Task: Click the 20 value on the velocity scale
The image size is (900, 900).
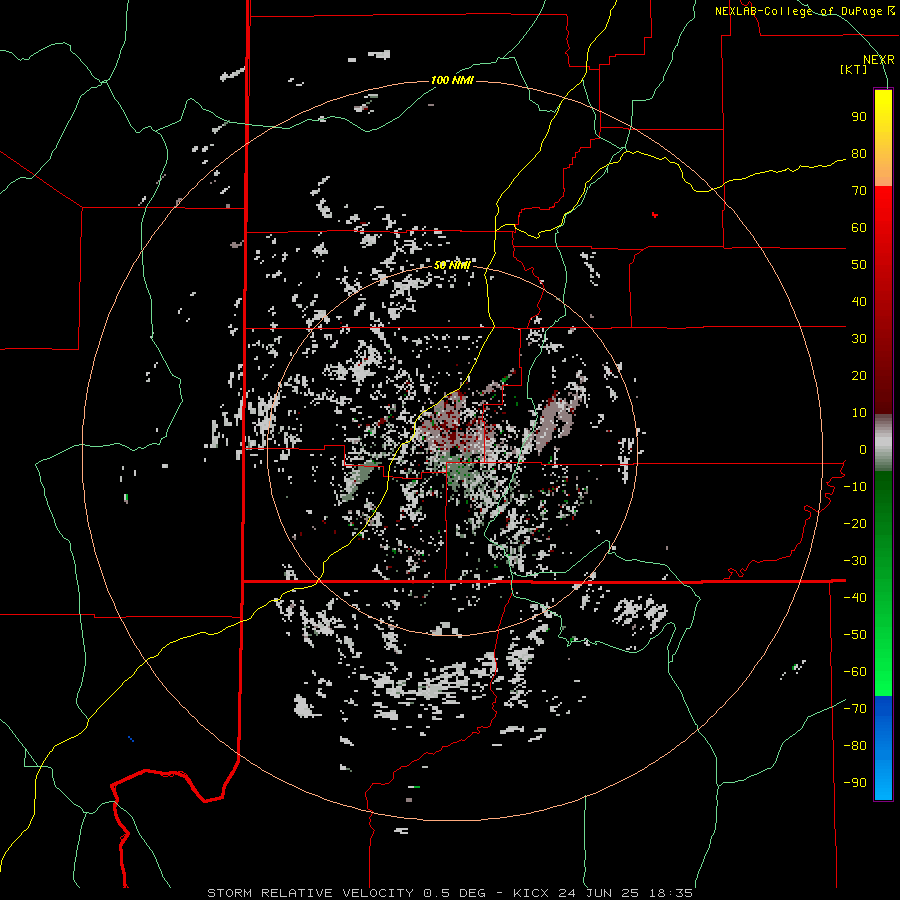Action: click(x=859, y=376)
